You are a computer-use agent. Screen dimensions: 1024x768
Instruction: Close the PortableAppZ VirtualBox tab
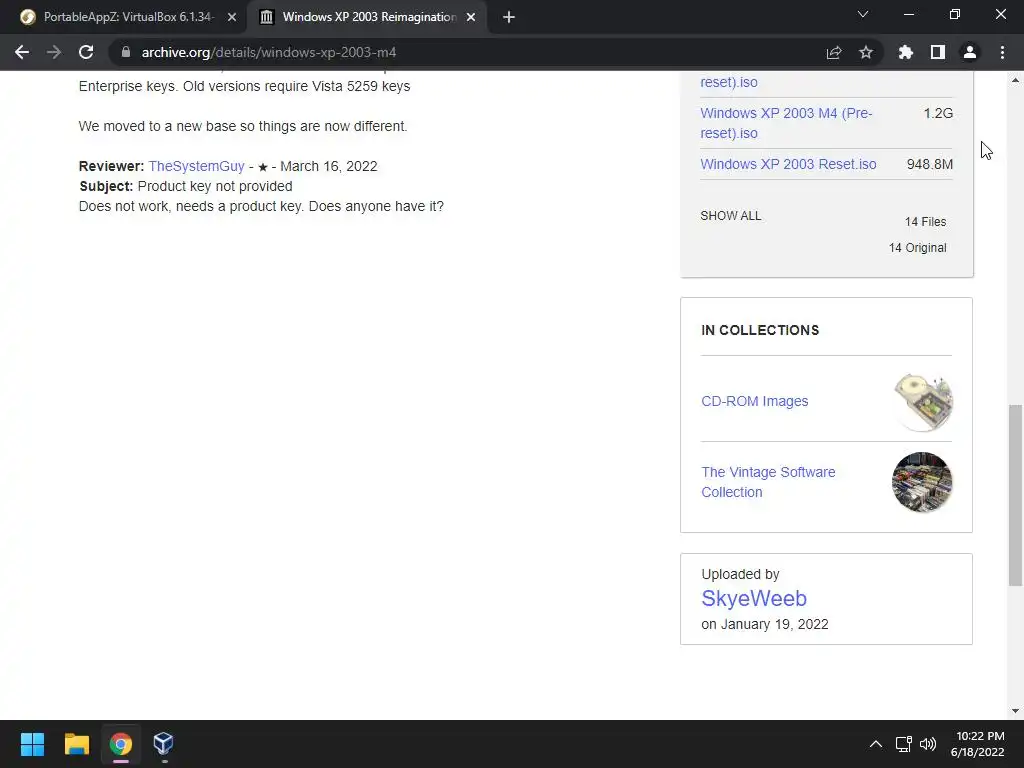232,17
